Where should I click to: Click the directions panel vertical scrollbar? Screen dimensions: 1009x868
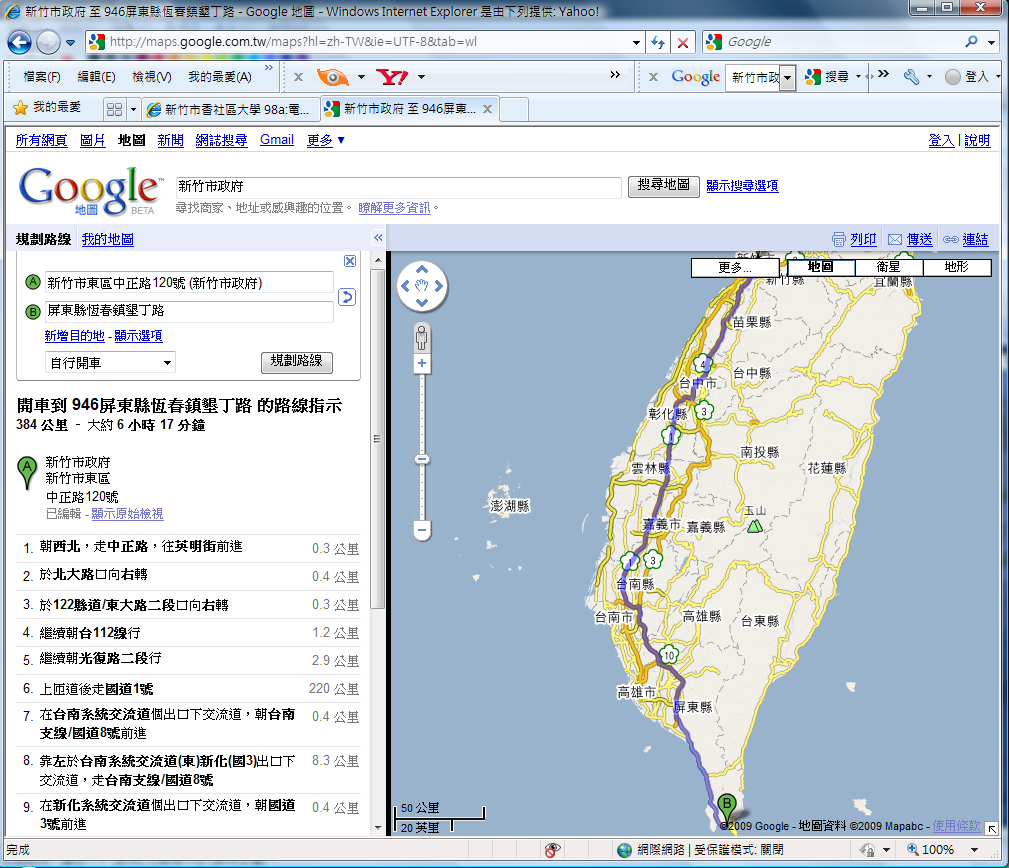(x=378, y=439)
